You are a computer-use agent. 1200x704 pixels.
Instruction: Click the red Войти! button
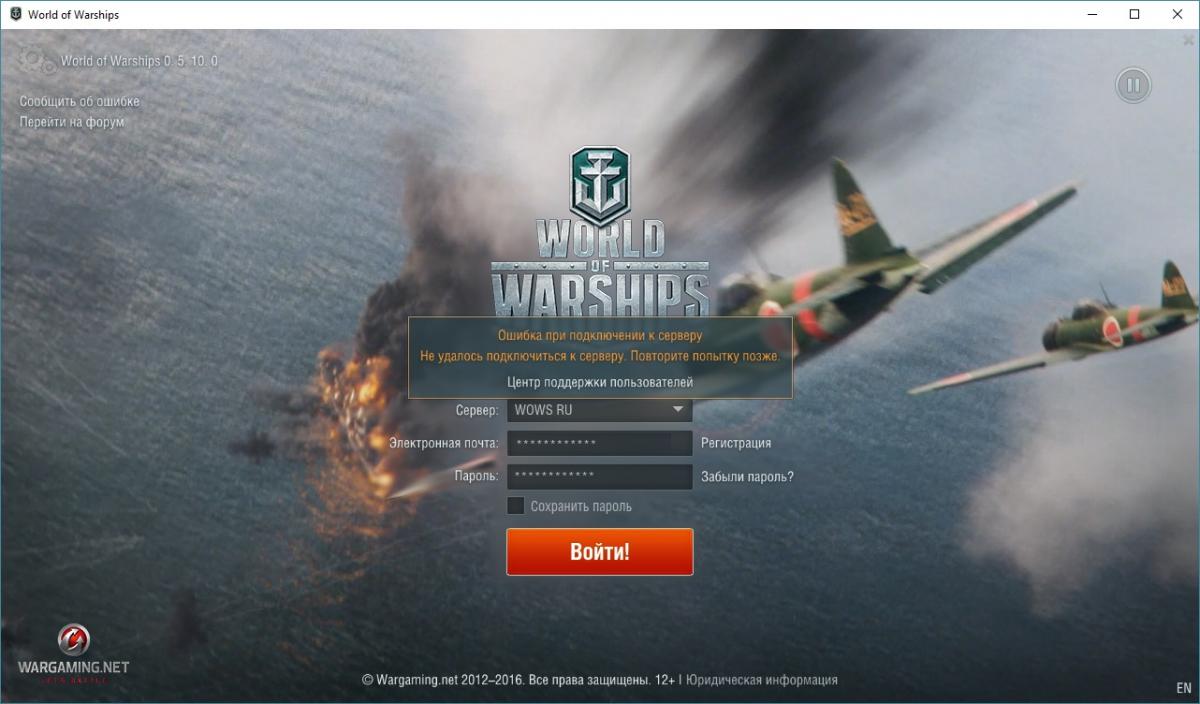coord(600,552)
